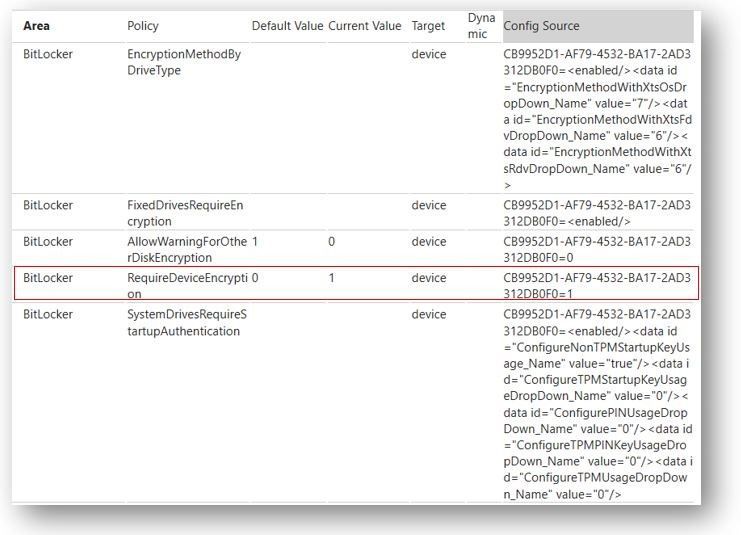The height and width of the screenshot is (535, 741).
Task: Click default value 1 for AllowWarningForOtherDiskEncryption
Action: (255, 242)
